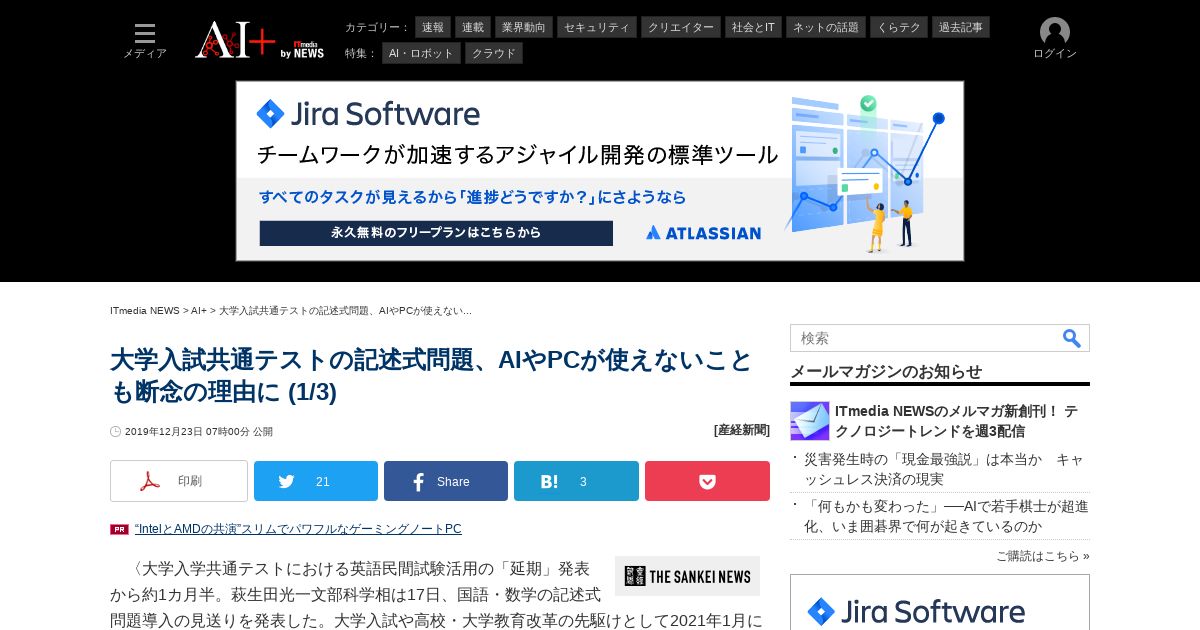Click The Sankei News logo

click(687, 576)
